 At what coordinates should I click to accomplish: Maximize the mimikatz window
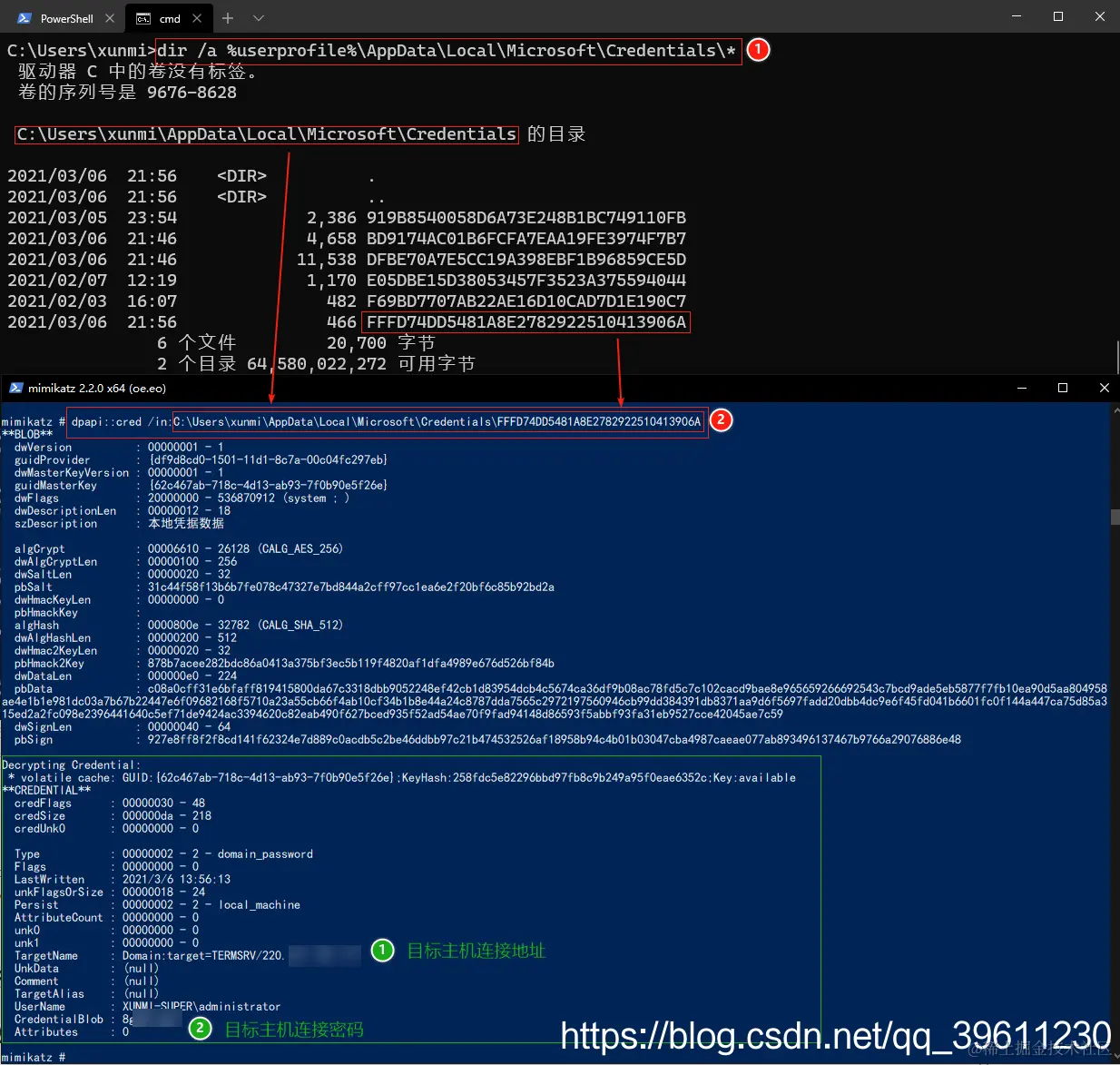(x=1063, y=388)
